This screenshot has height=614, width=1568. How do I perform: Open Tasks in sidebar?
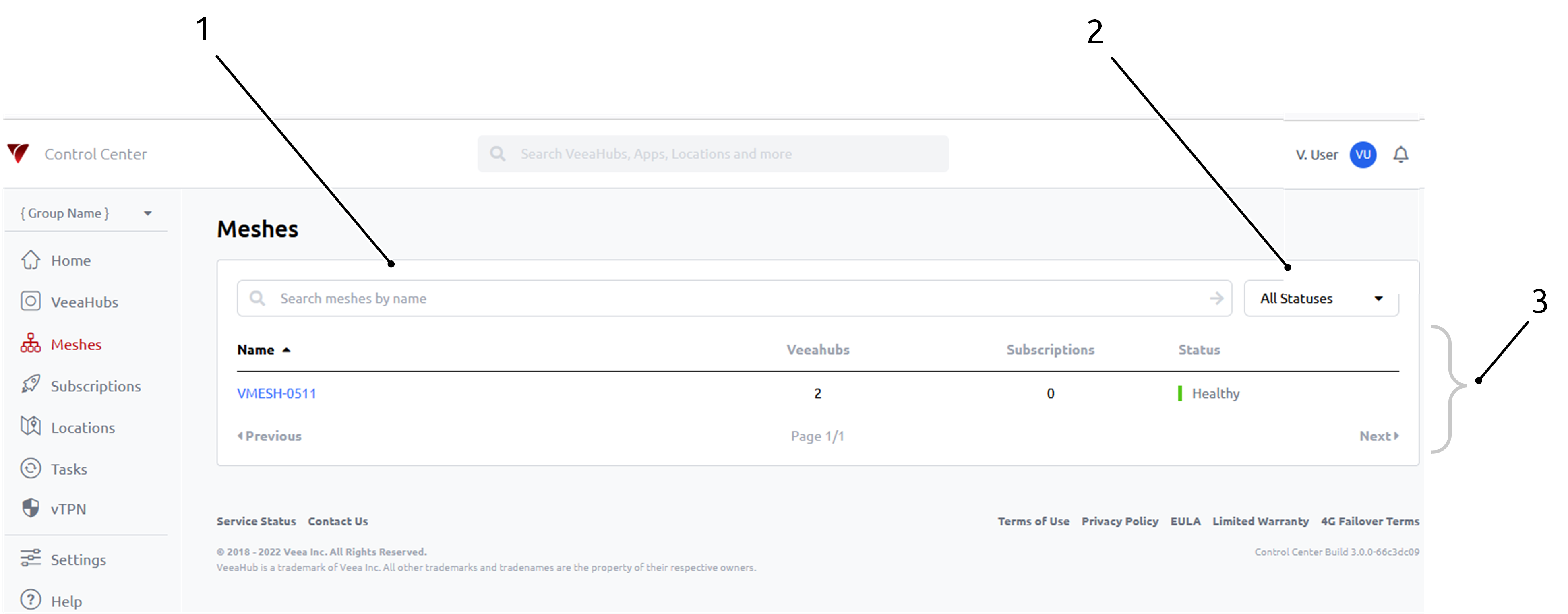(x=69, y=469)
